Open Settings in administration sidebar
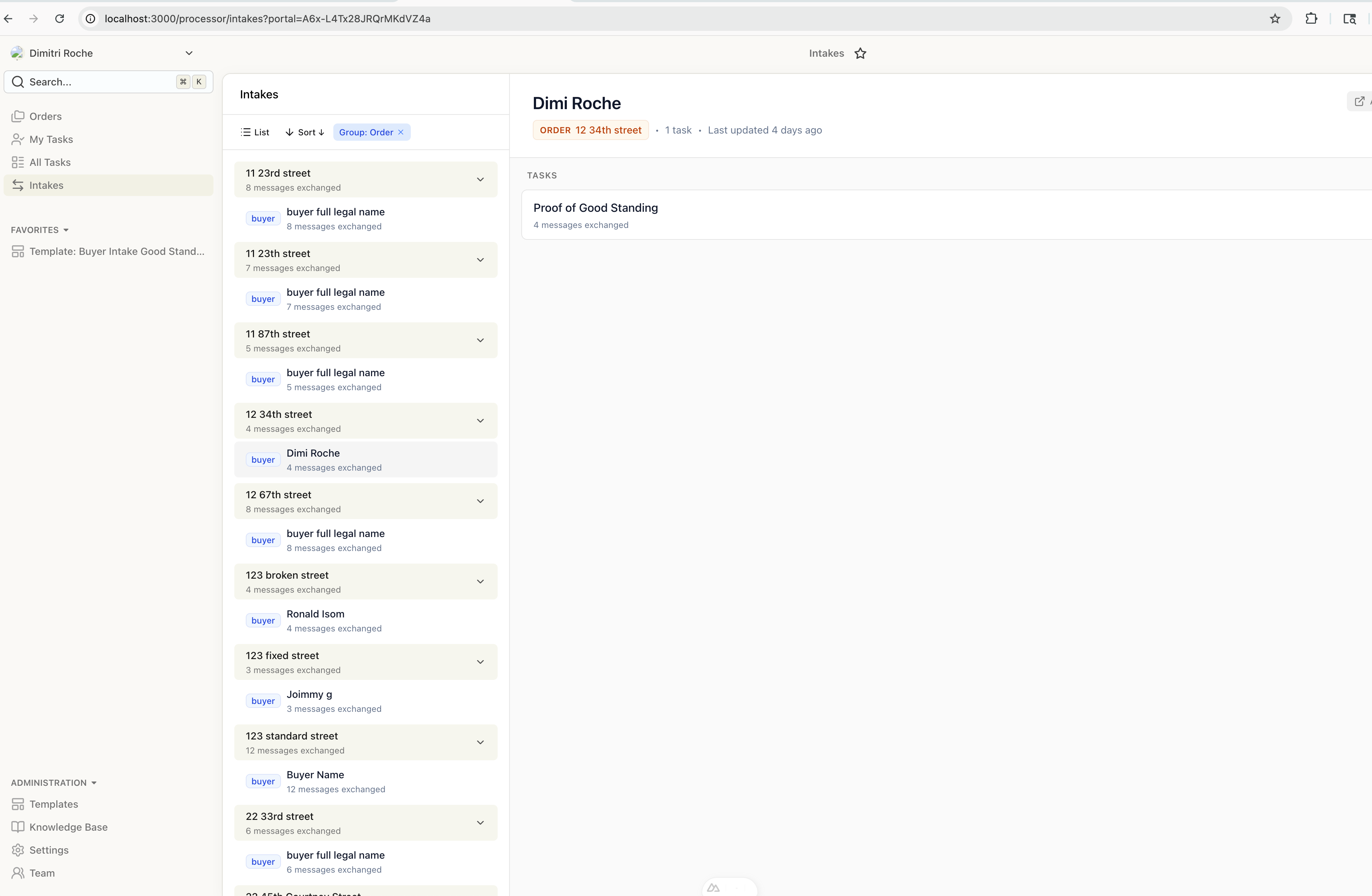 tap(48, 850)
